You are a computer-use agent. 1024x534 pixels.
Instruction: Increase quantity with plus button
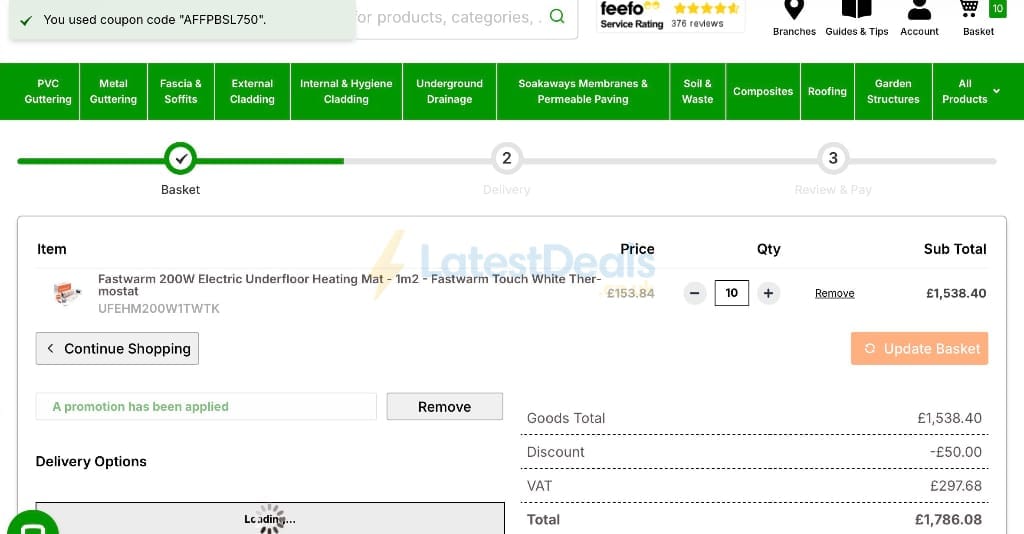769,293
